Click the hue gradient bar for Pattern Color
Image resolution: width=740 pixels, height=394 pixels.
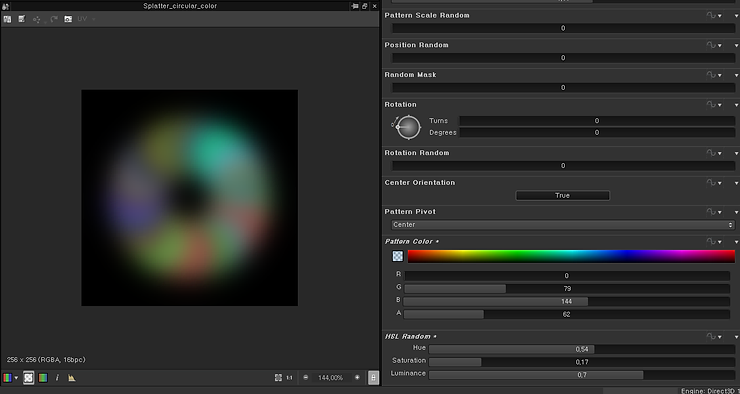click(x=571, y=256)
